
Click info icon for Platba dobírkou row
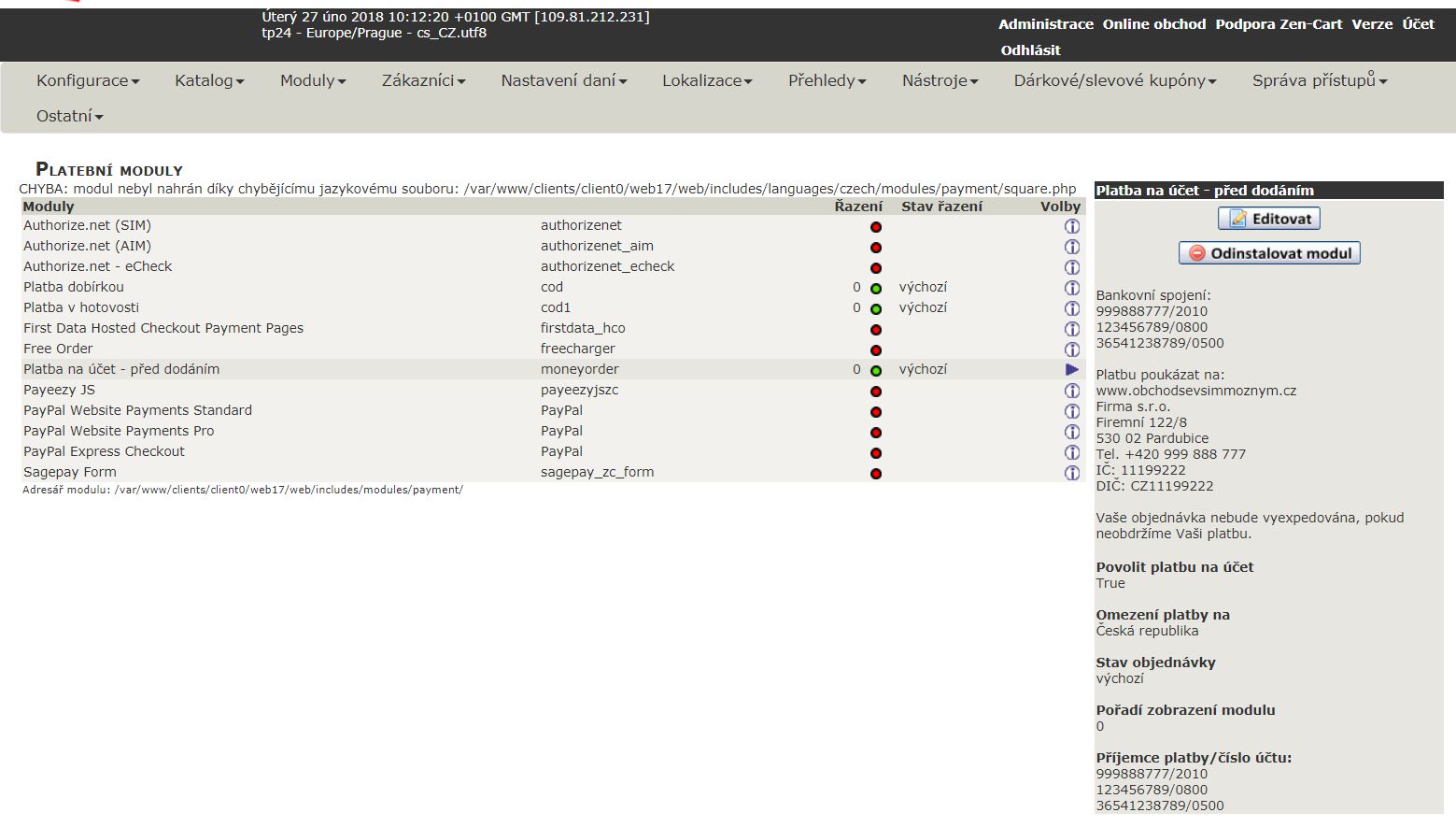pos(1071,288)
